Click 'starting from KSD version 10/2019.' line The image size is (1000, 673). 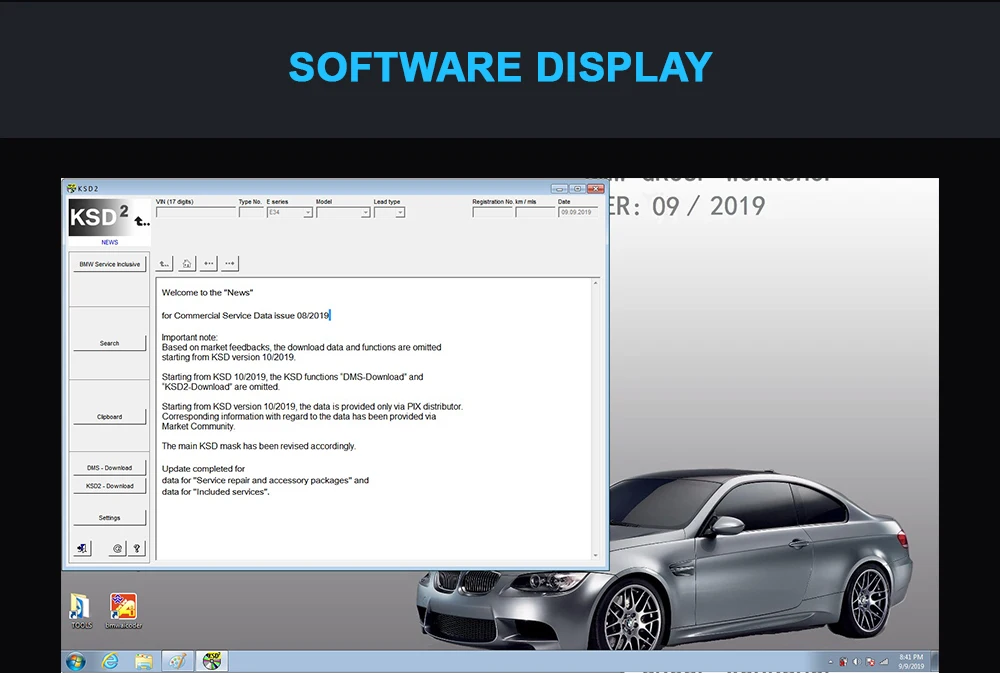[228, 357]
